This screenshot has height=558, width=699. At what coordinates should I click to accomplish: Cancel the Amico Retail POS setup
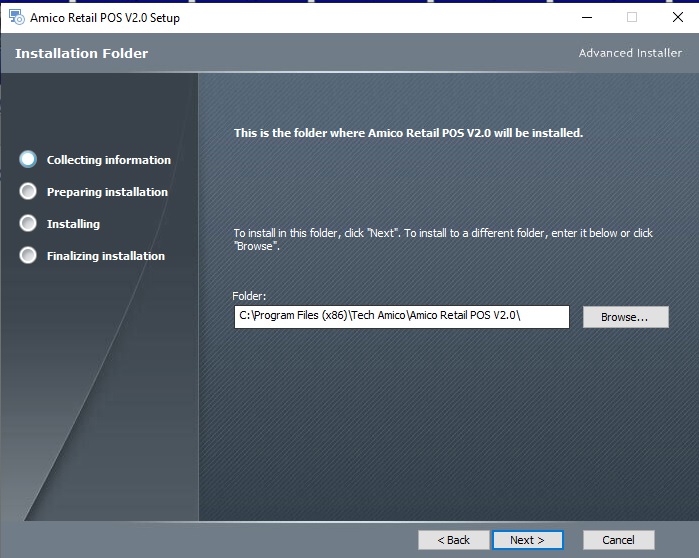click(x=618, y=540)
